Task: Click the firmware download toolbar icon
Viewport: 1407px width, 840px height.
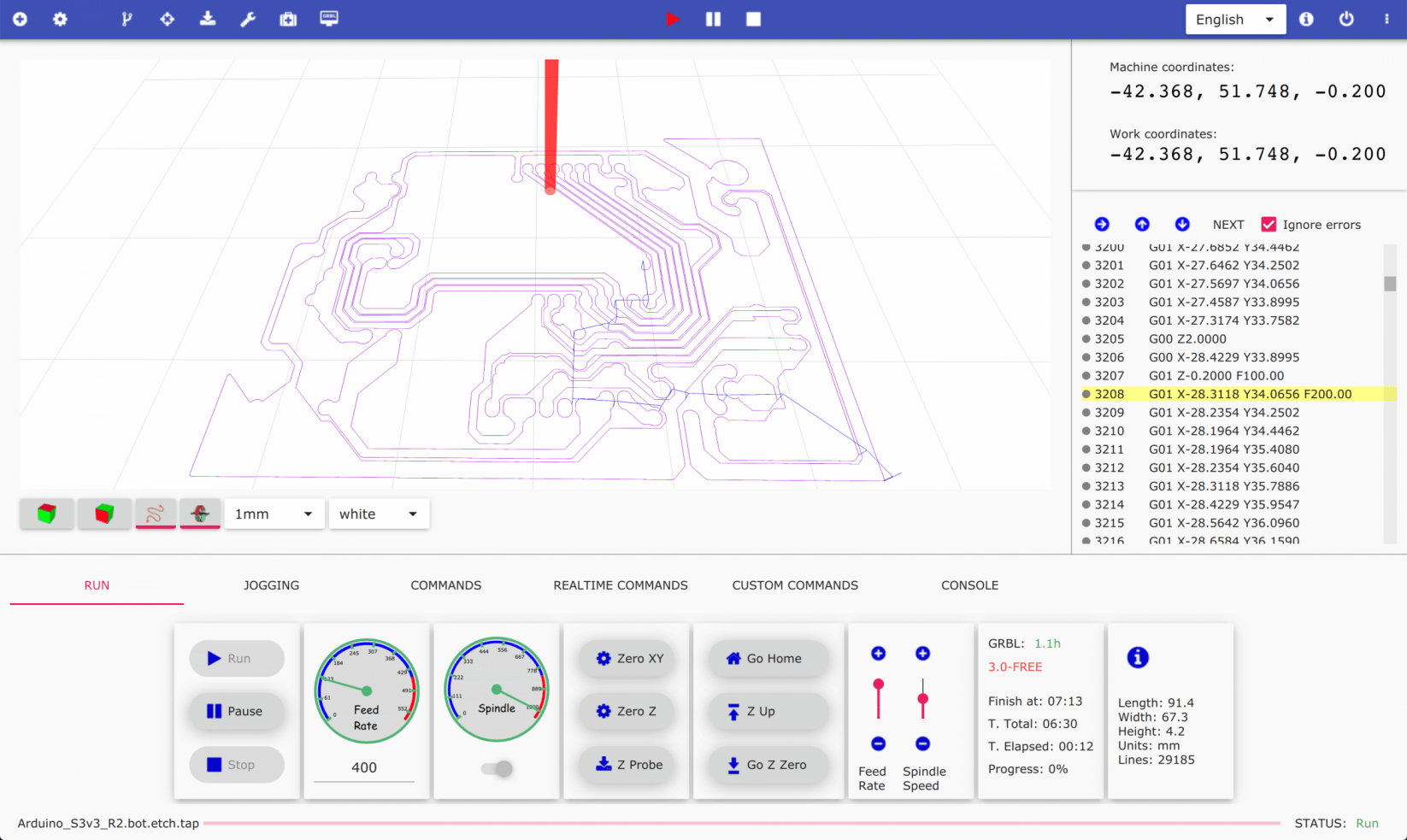Action: click(208, 18)
